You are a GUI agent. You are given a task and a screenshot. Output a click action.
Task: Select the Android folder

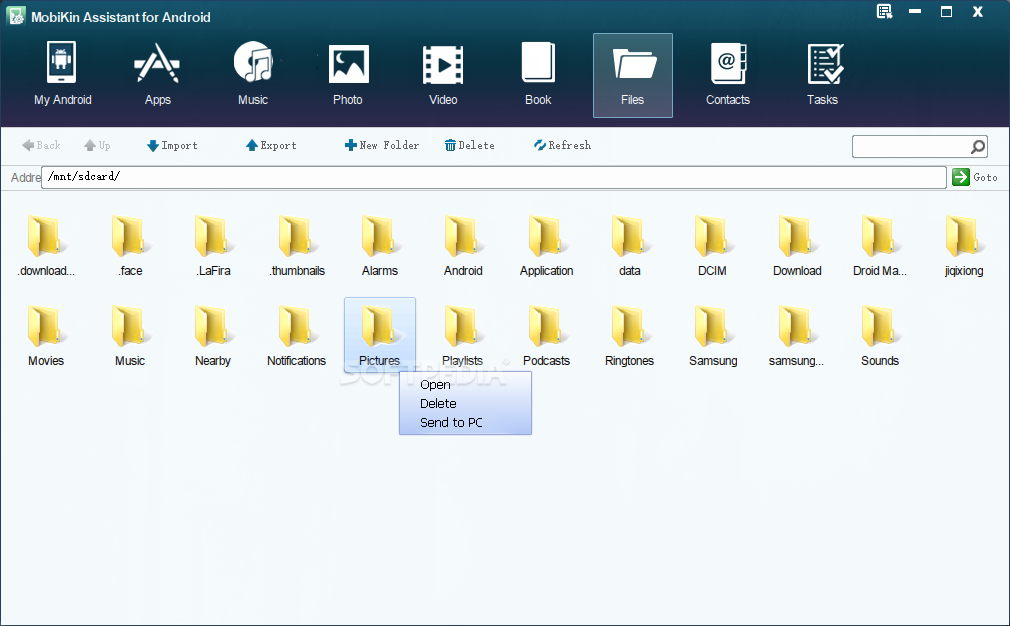(462, 246)
